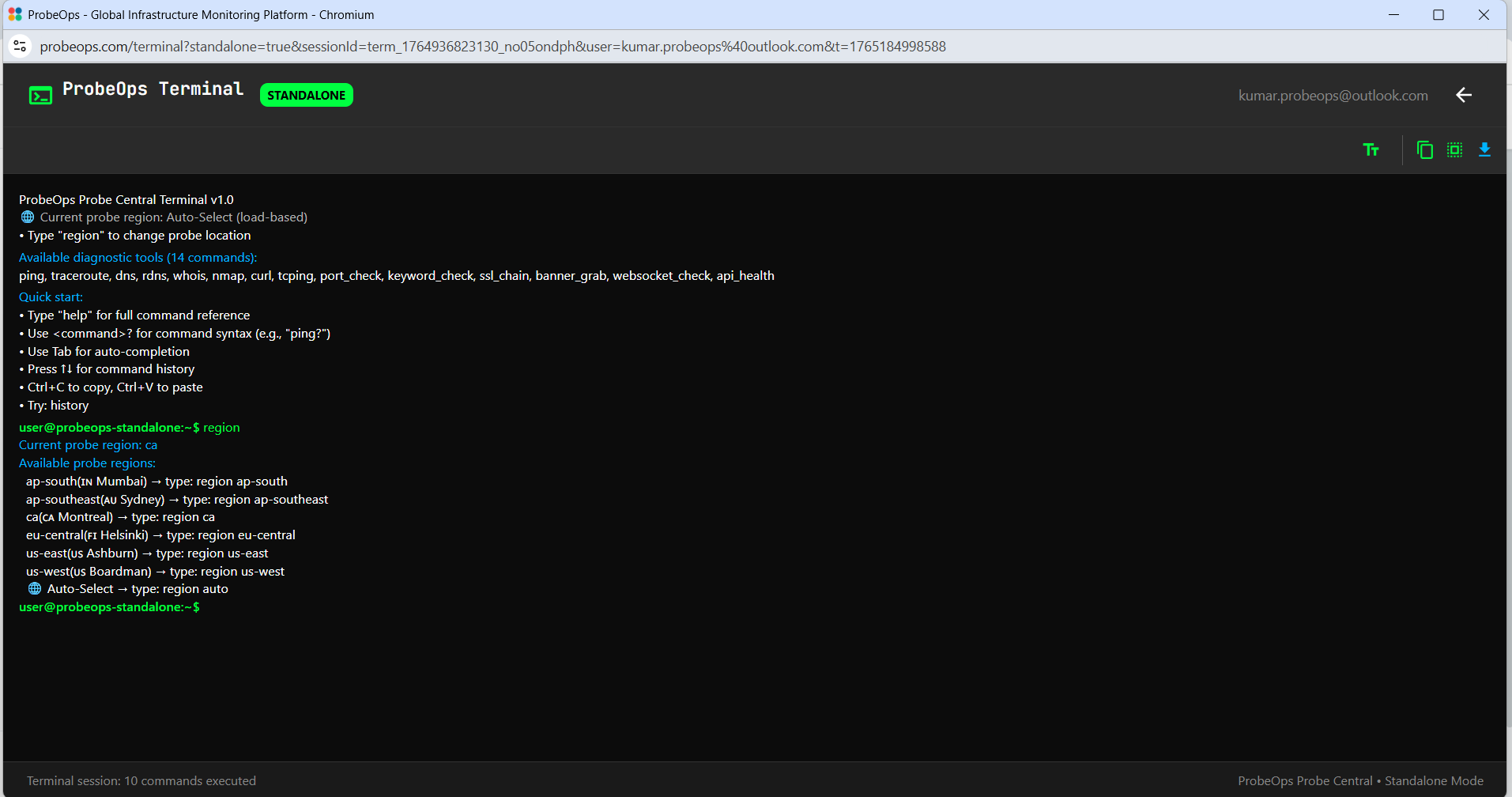Select the us-west(Boardman) region entry

(155, 571)
